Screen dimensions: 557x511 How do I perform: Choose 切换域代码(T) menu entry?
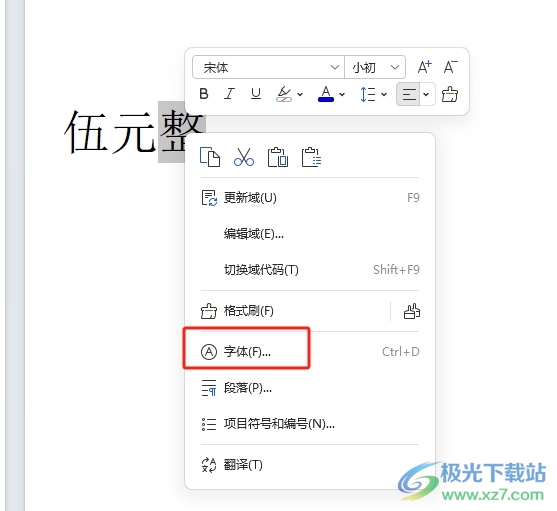coord(310,270)
